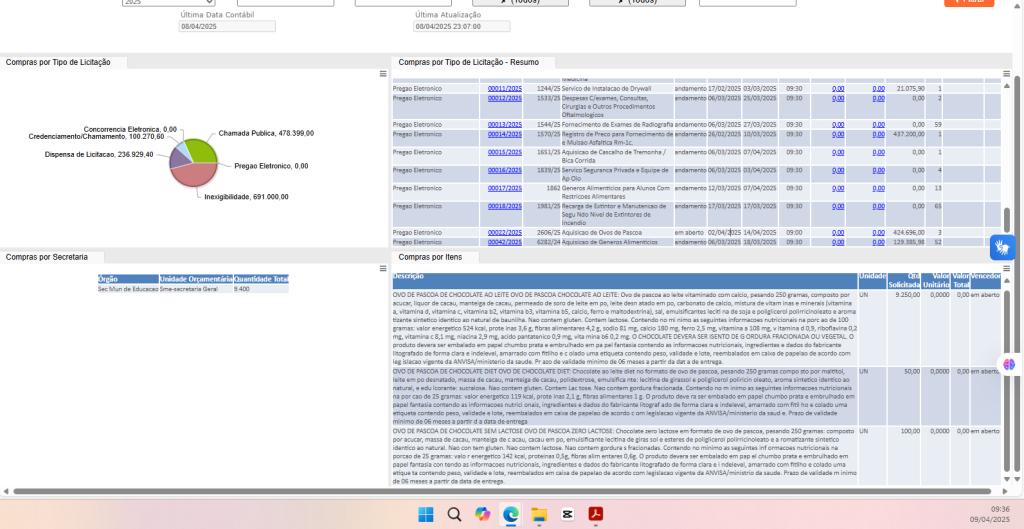
Task: Open licitação link 00015/2025
Action: (505, 152)
